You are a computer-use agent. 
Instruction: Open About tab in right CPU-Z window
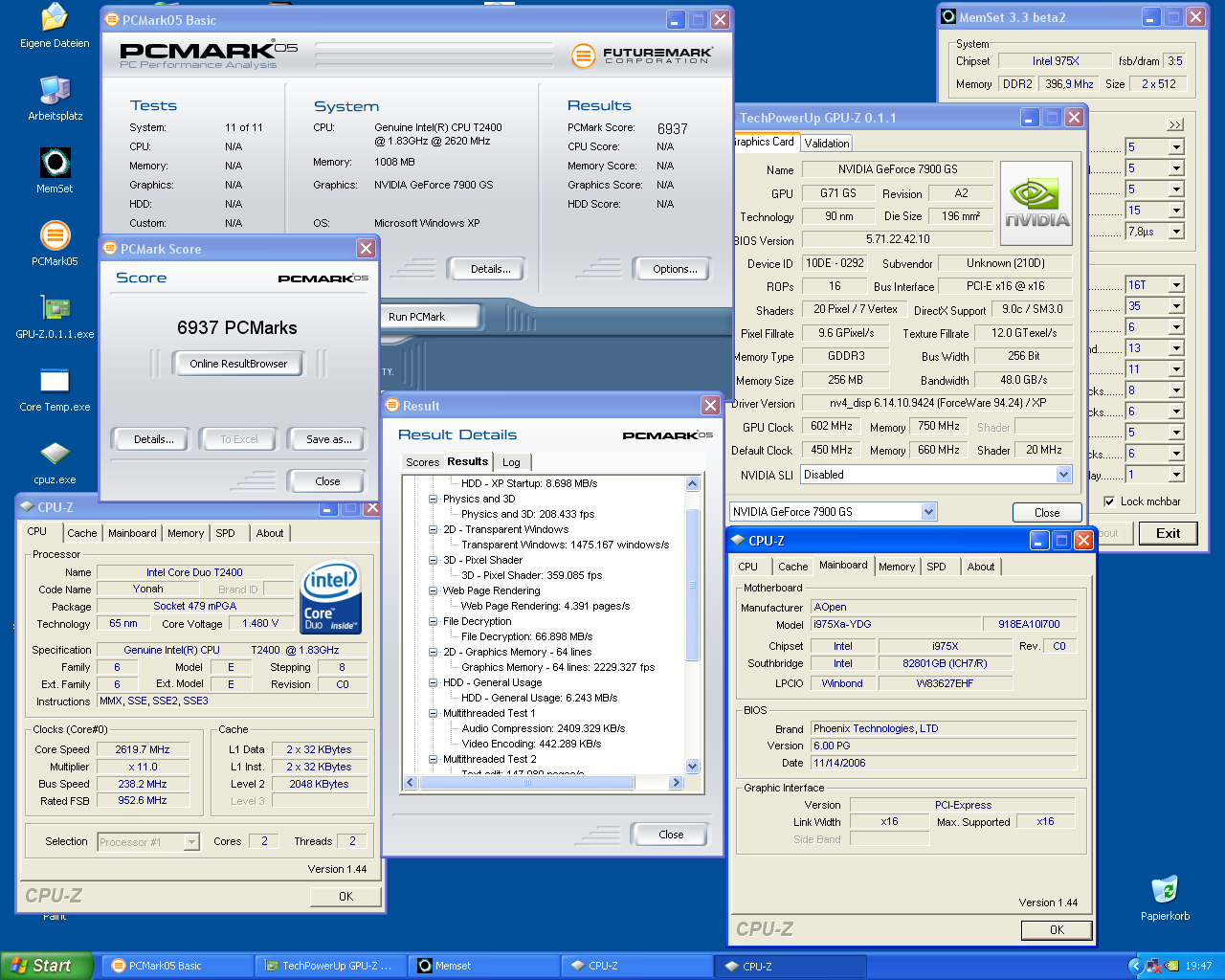981,567
